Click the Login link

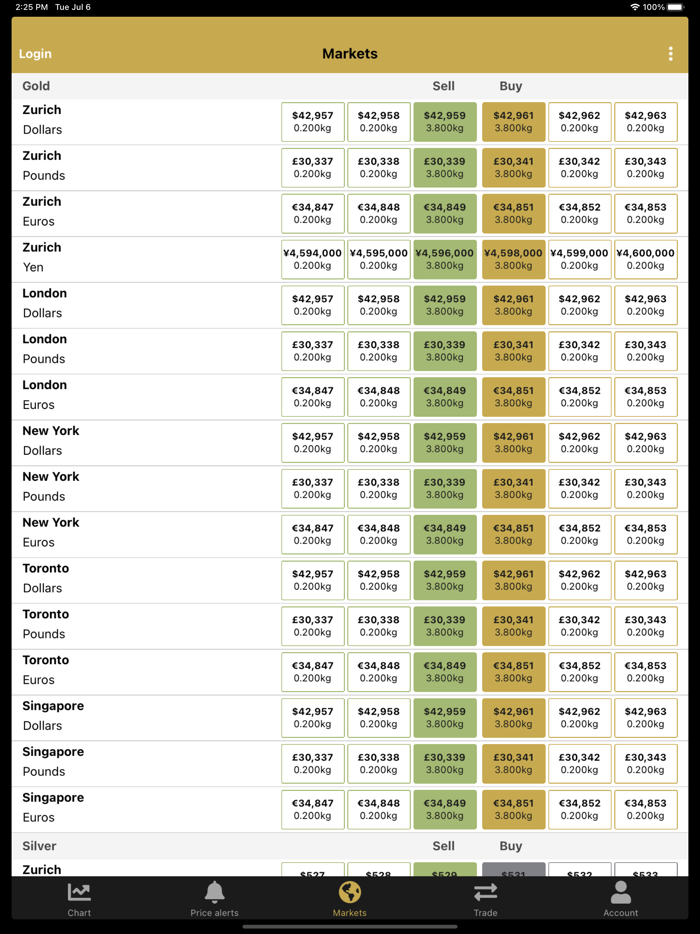35,54
